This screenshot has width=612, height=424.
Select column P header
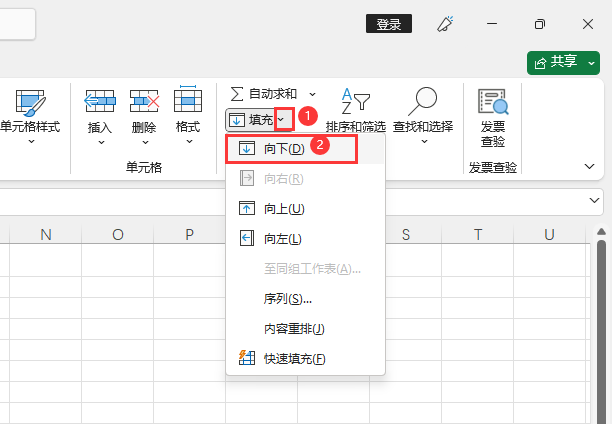(x=189, y=235)
